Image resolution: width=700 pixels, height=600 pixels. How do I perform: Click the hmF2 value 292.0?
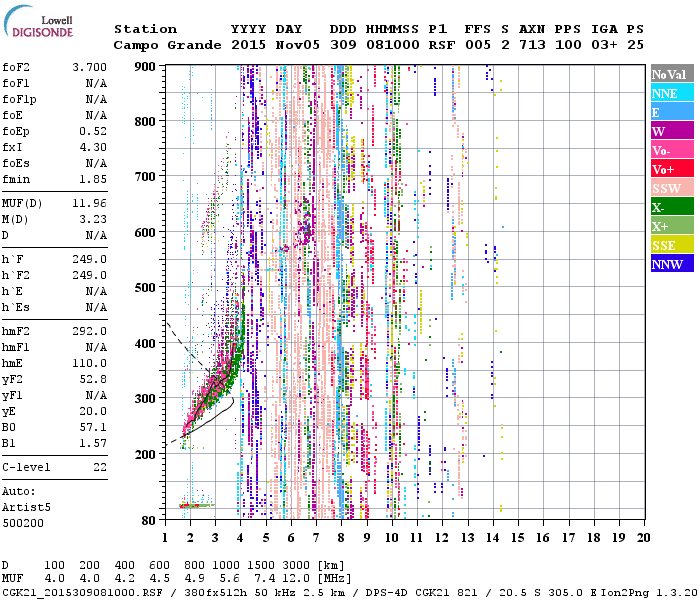click(x=89, y=331)
